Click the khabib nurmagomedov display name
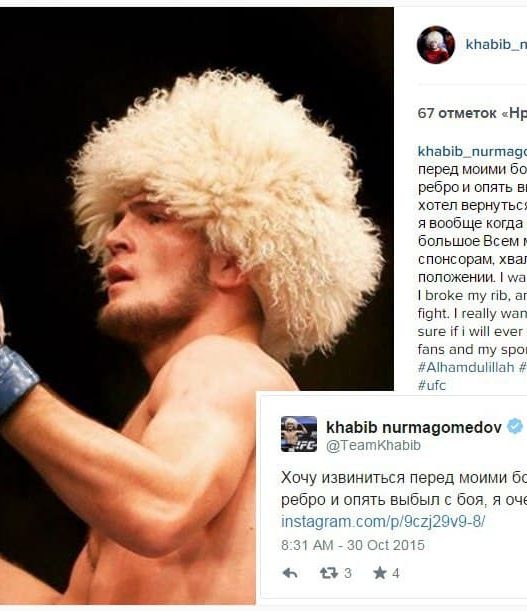Screen dimensions: 527x611 (414, 427)
